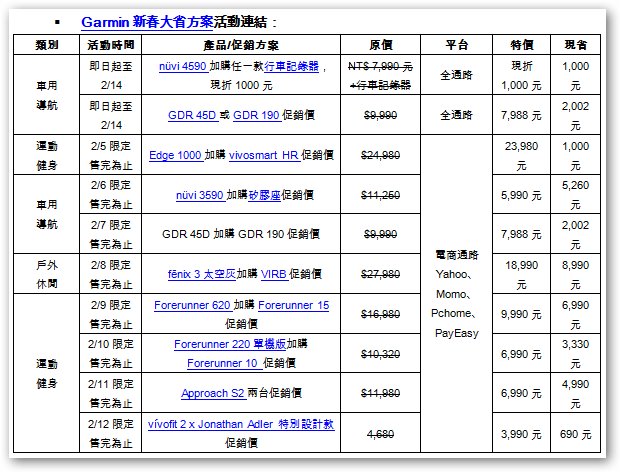The height and width of the screenshot is (472, 620).
Task: Open the Edge 1000 product link
Action: click(x=176, y=155)
